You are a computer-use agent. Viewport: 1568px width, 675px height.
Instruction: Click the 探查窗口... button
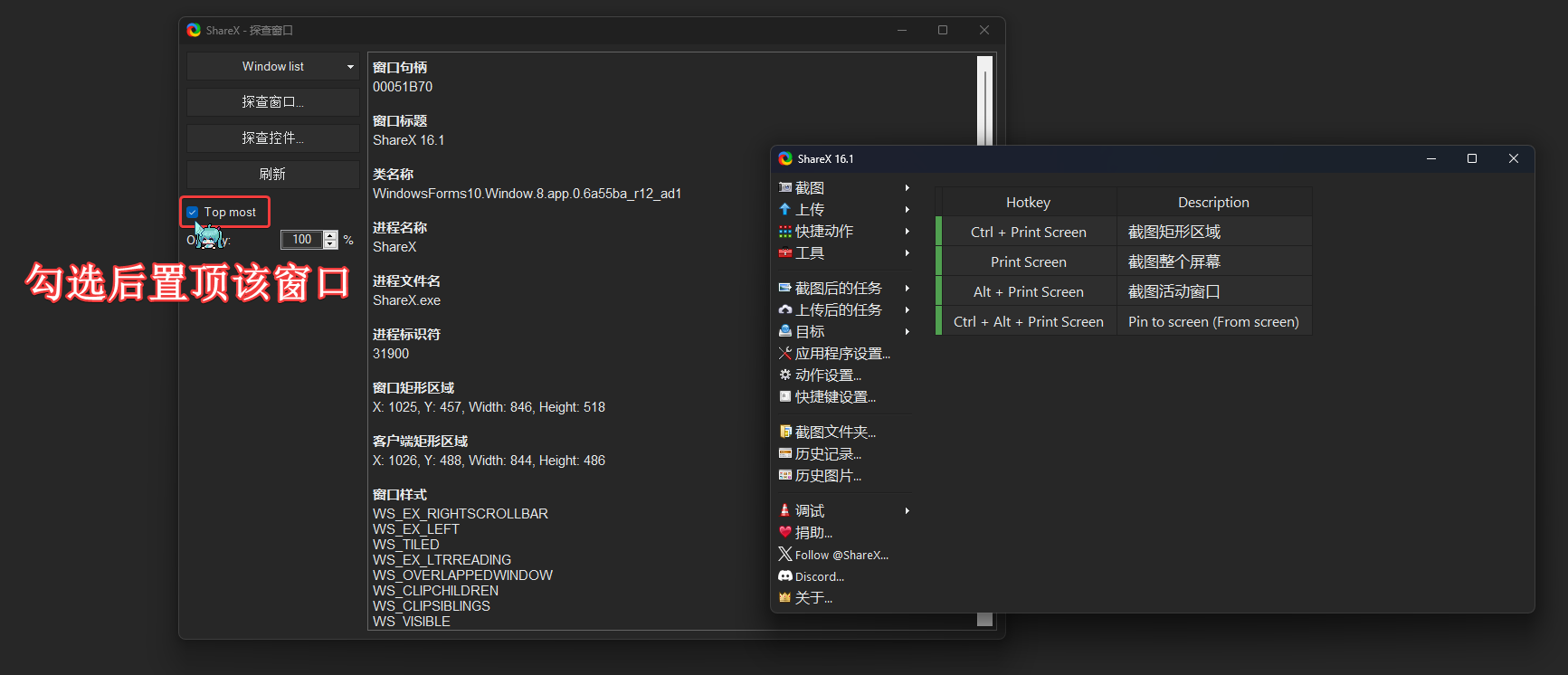click(x=272, y=102)
